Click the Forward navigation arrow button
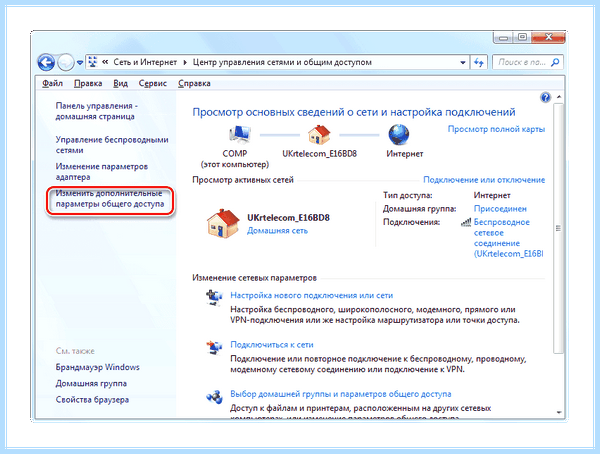Viewport: 600px width, 454px height. [x=66, y=62]
